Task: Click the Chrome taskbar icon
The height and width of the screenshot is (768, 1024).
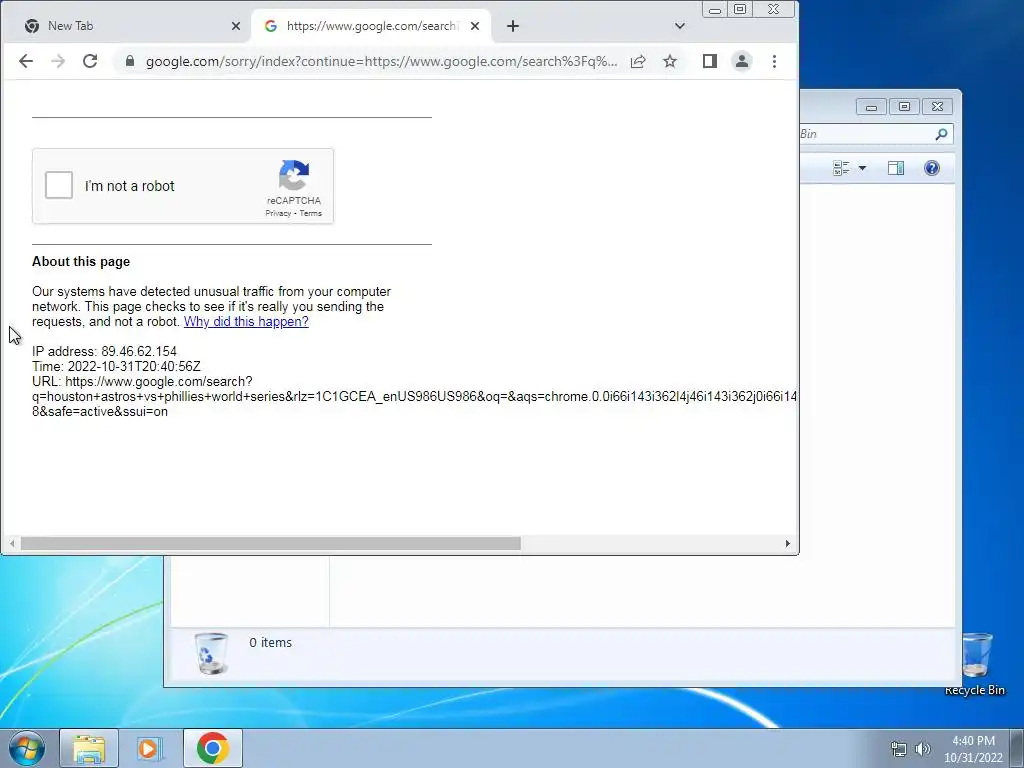Action: pyautogui.click(x=213, y=748)
